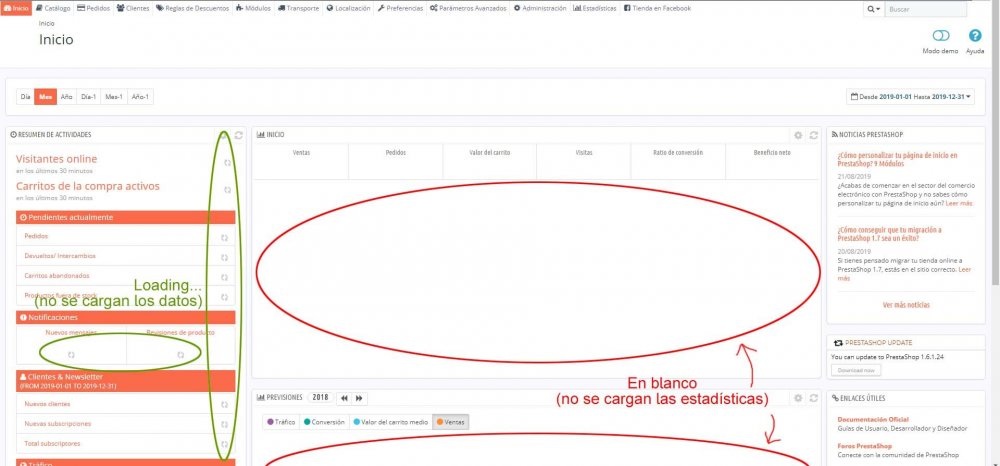Toggle Ventas series in Previsiones
The image size is (1000, 466).
point(450,422)
